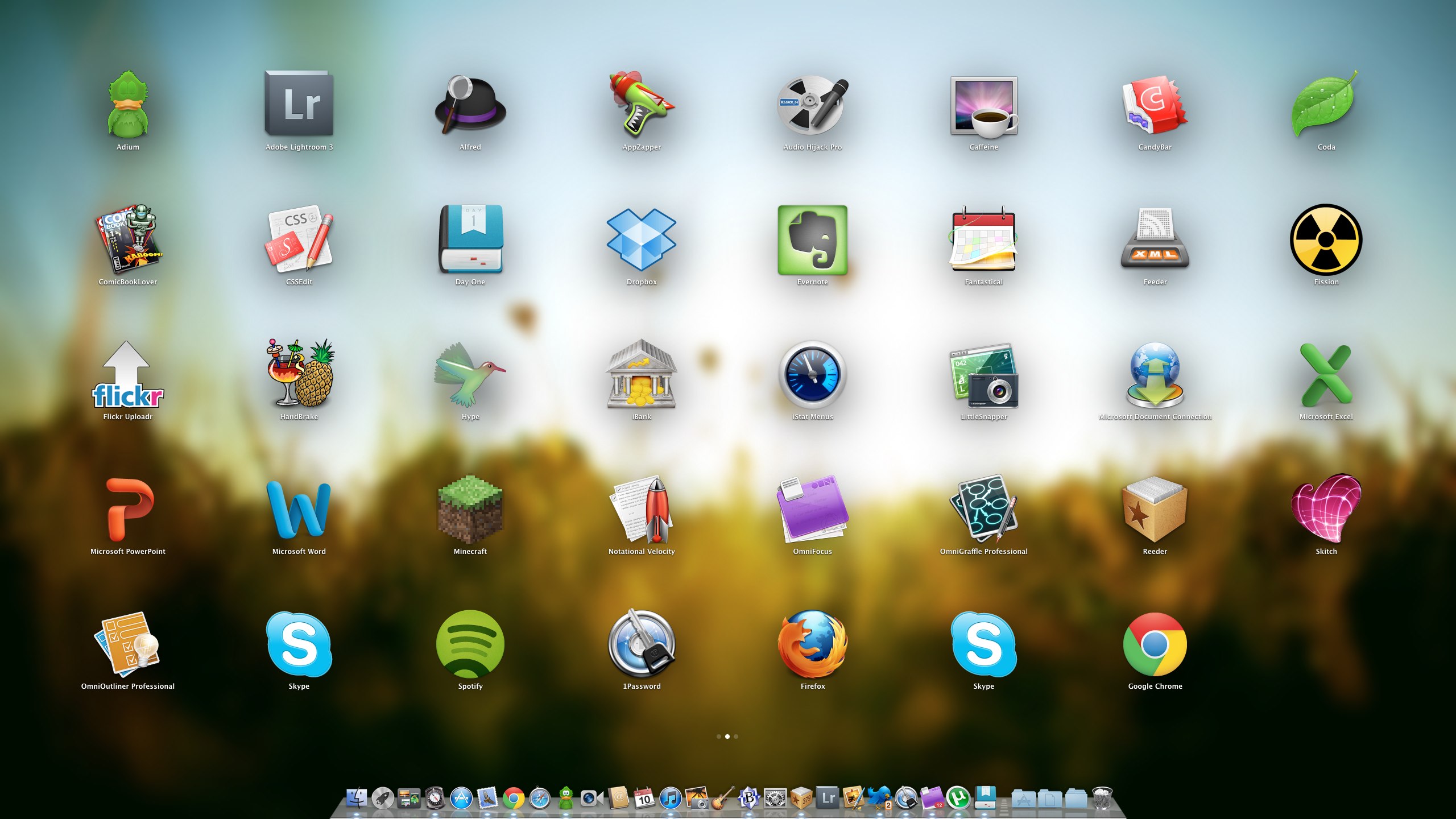Open ComicBookLover
Viewport: 1456px width, 819px height.
click(x=128, y=239)
